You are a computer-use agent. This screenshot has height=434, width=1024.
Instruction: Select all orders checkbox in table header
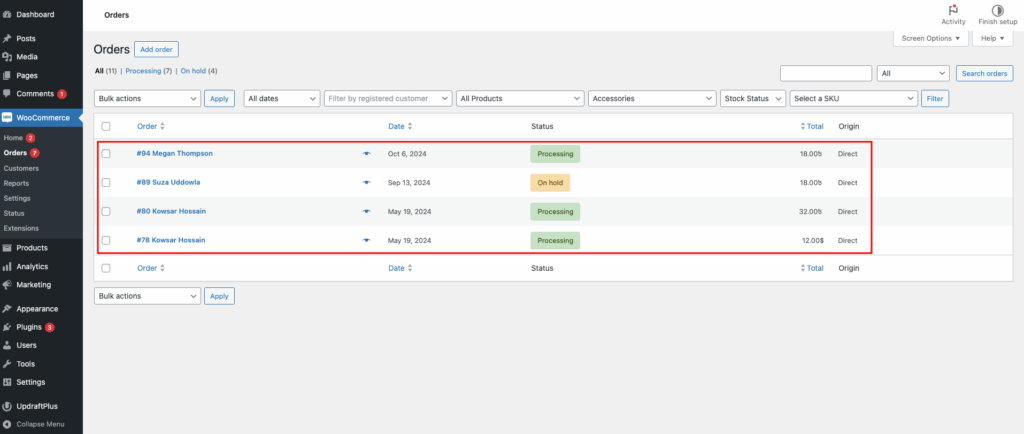pos(106,127)
